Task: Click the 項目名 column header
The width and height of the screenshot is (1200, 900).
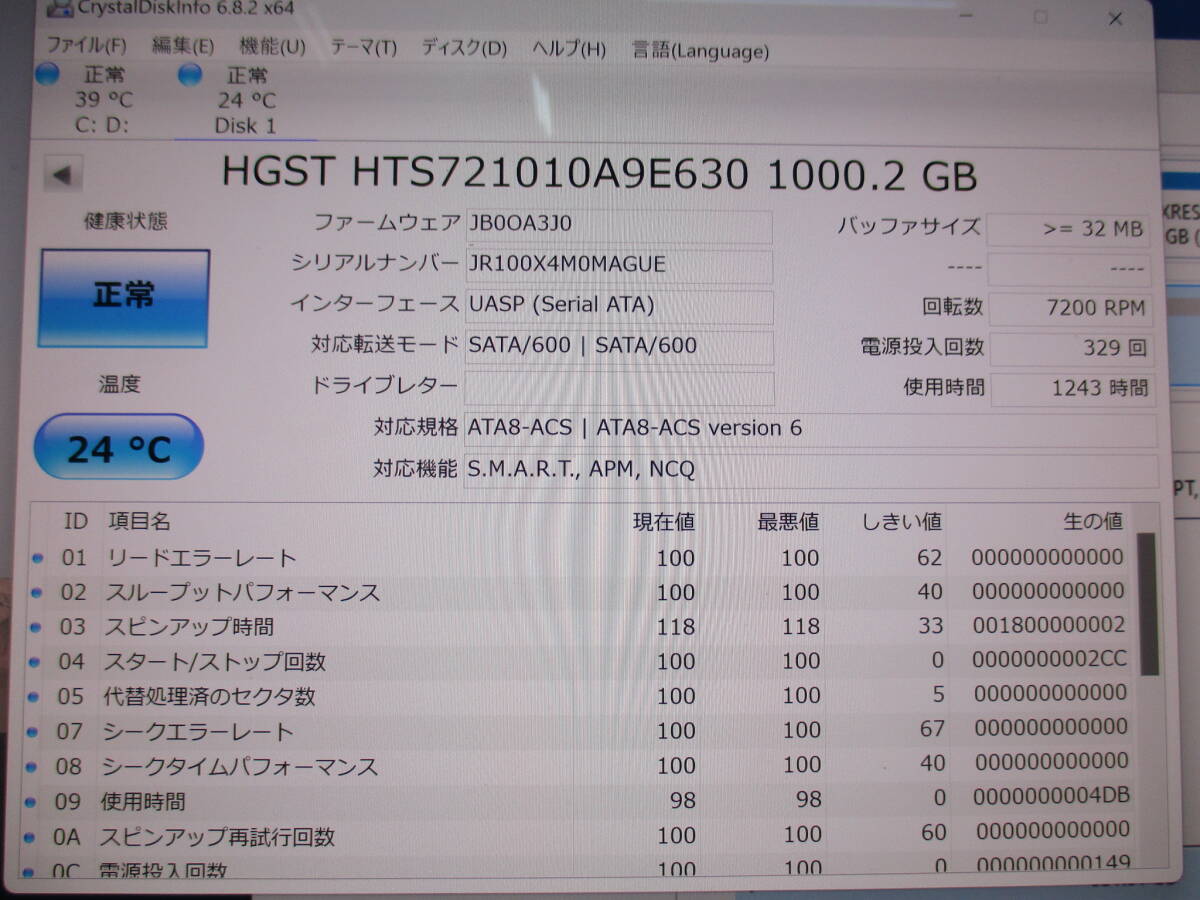Action: coord(139,522)
